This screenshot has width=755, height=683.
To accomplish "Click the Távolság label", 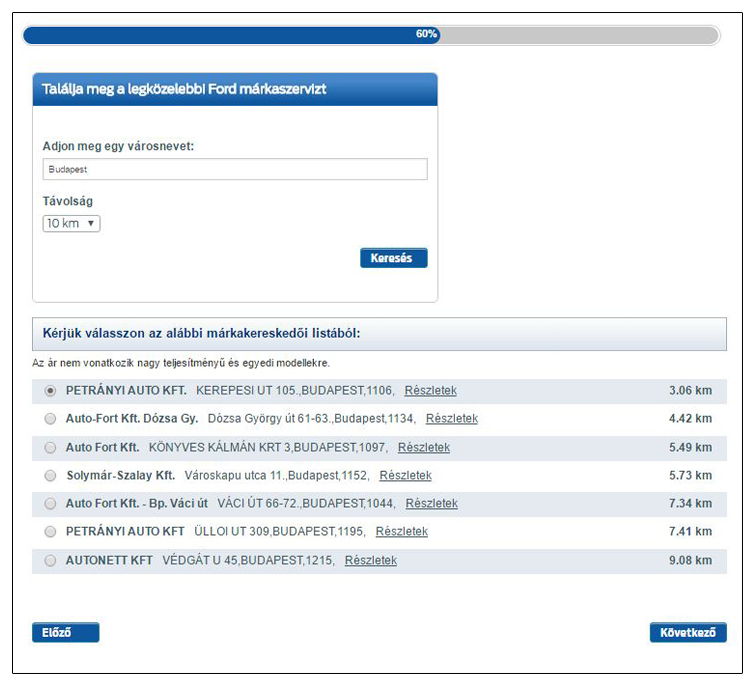I will [x=67, y=201].
